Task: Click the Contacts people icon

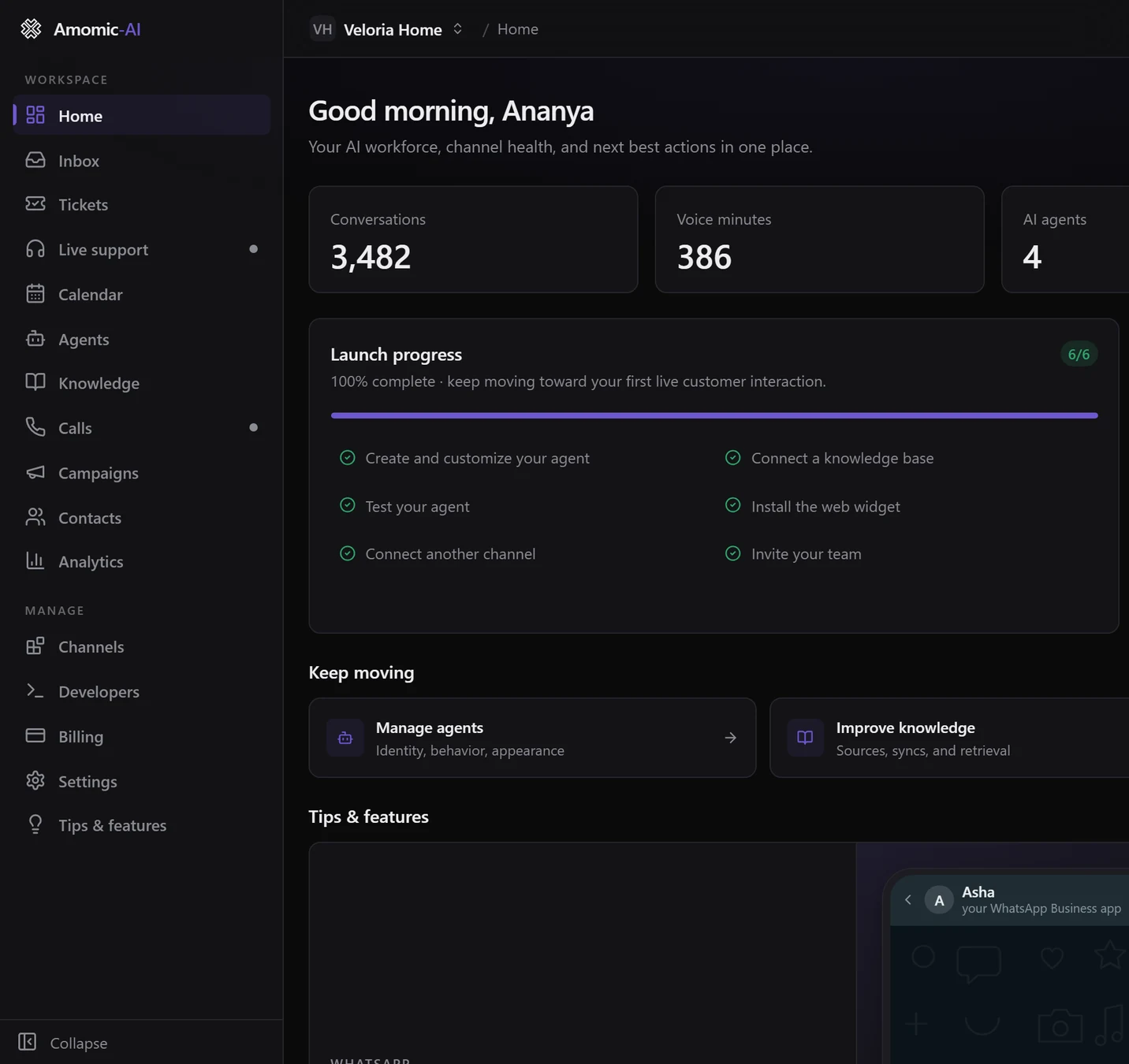Action: tap(35, 517)
